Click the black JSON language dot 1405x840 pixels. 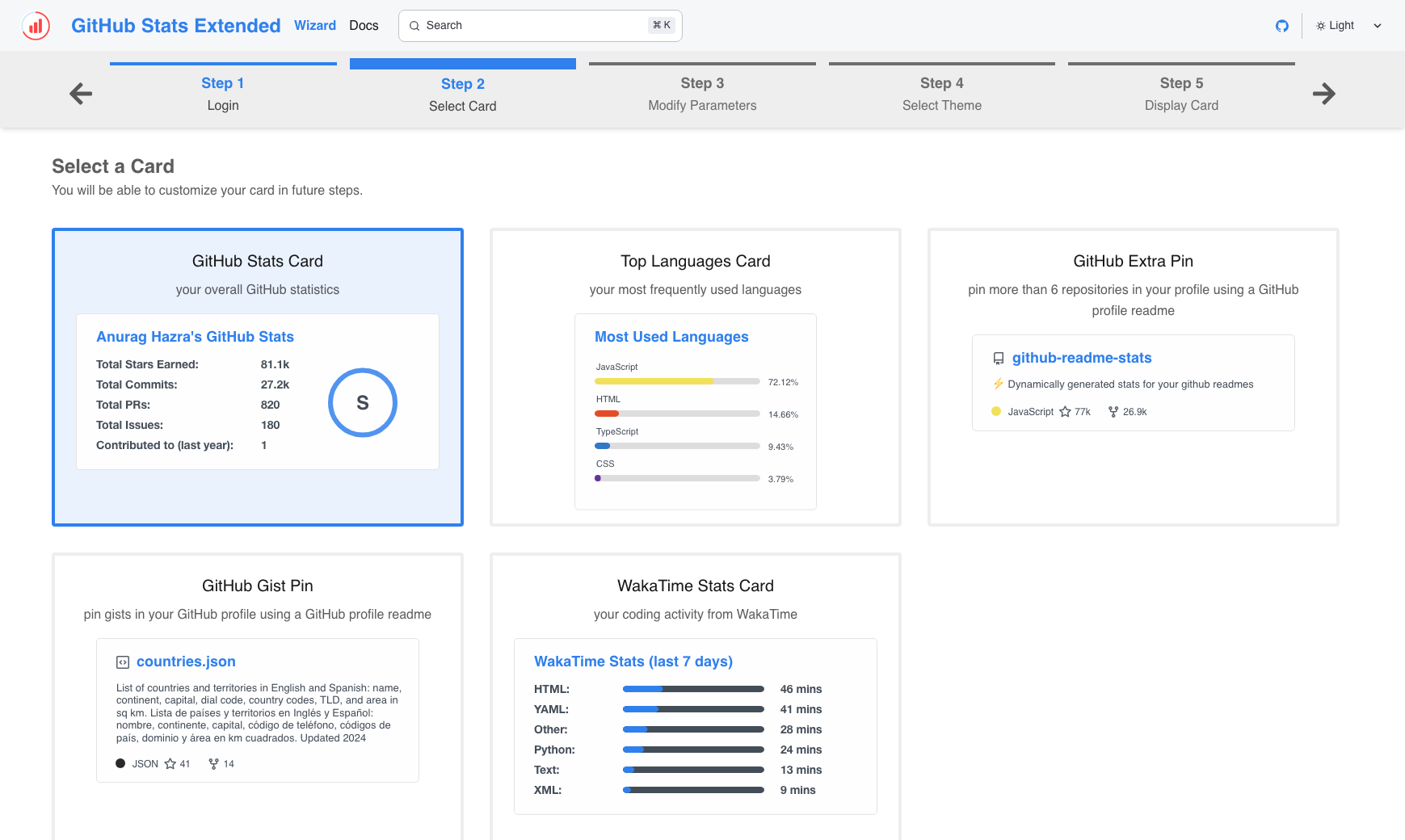point(120,763)
